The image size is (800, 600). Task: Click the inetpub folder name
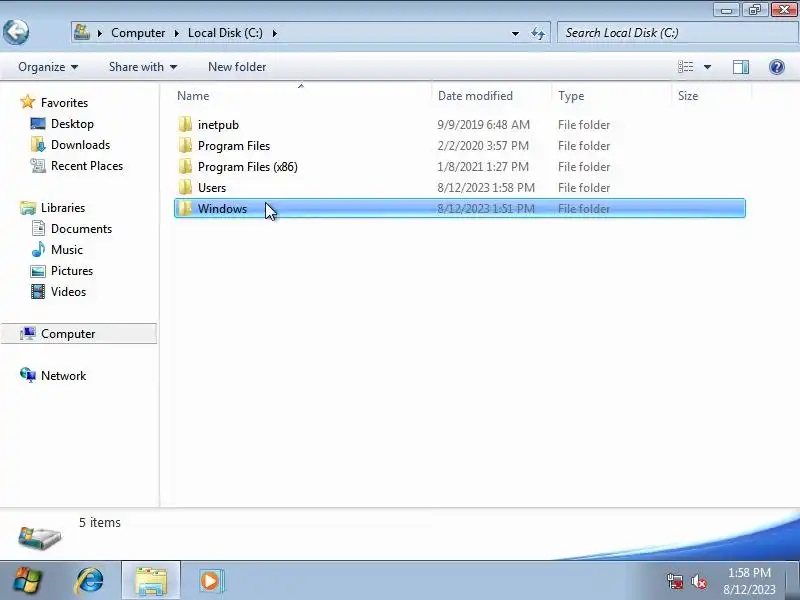[218, 125]
